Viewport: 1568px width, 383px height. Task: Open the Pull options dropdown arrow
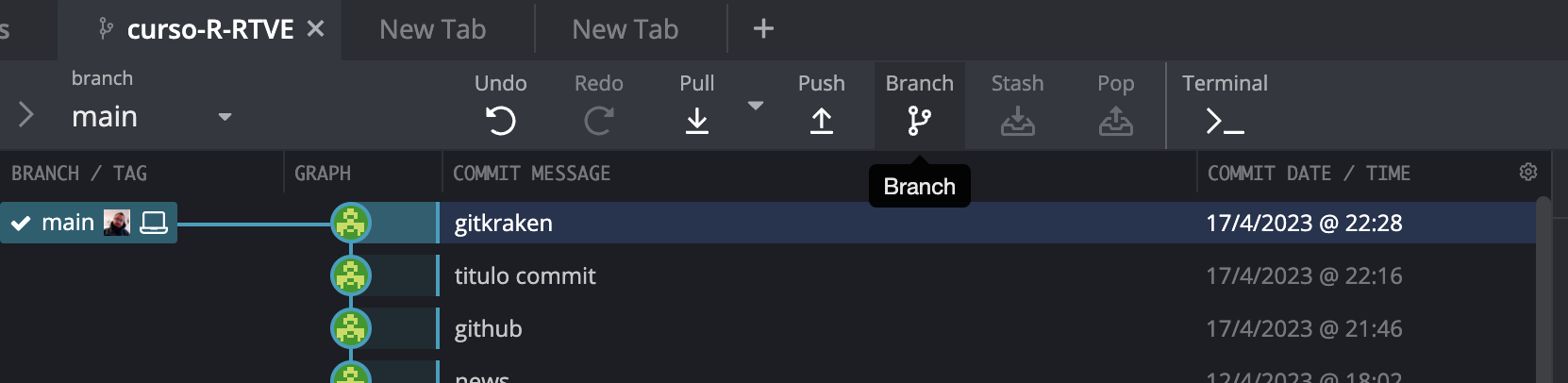click(x=755, y=106)
